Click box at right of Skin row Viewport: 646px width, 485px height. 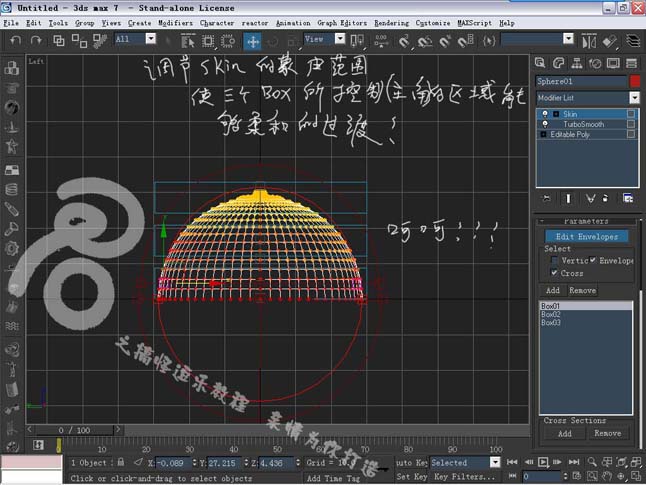tap(631, 114)
